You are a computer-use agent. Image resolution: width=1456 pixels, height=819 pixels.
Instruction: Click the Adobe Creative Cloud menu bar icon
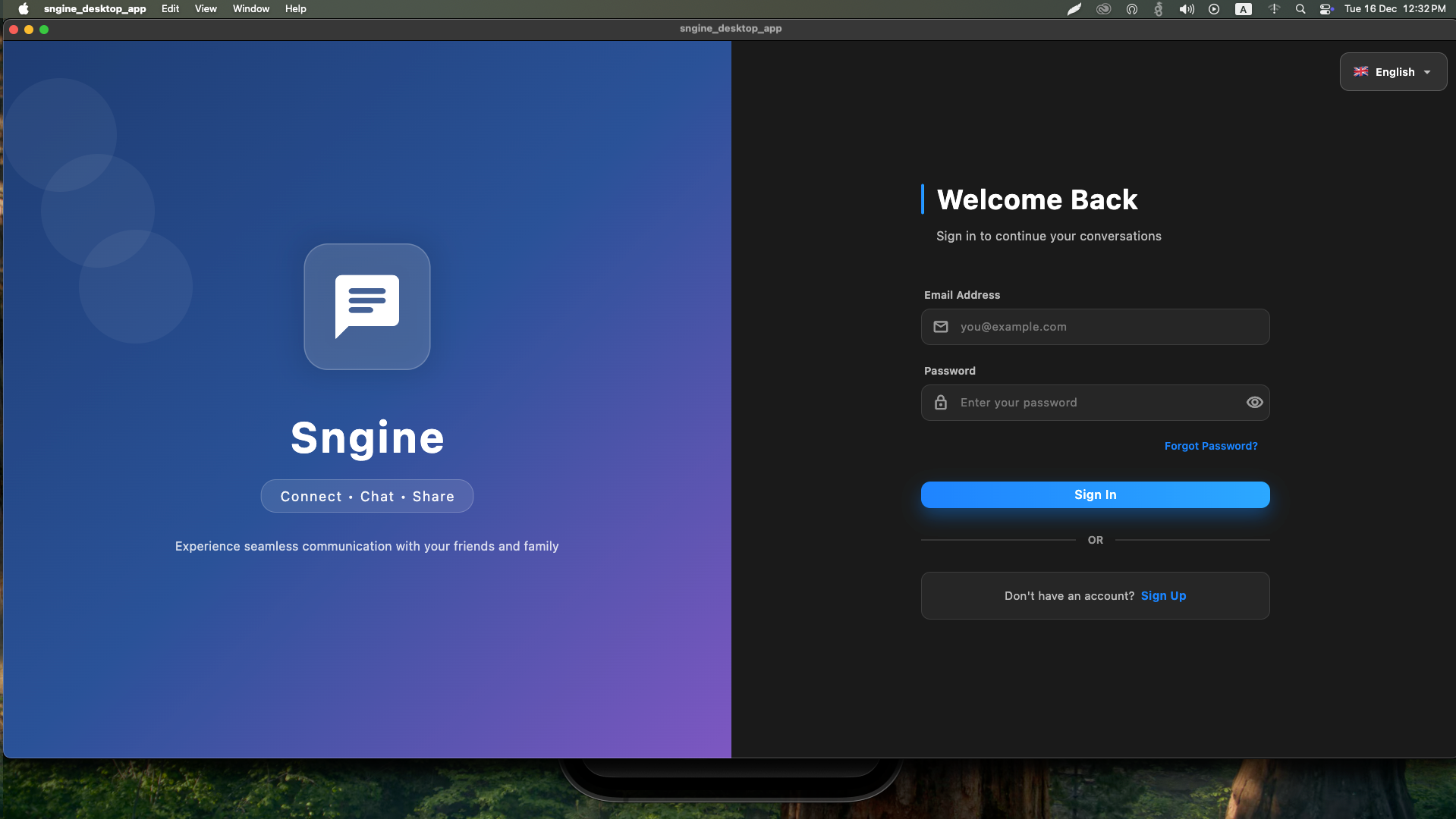pyautogui.click(x=1104, y=9)
